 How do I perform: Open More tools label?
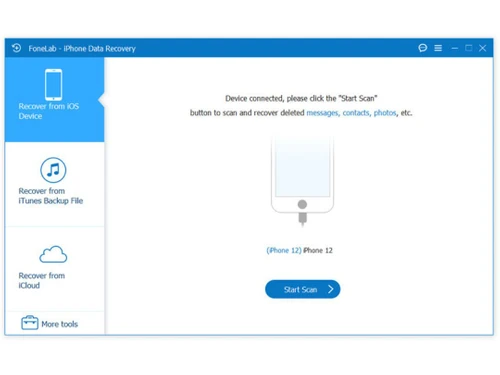[60, 324]
